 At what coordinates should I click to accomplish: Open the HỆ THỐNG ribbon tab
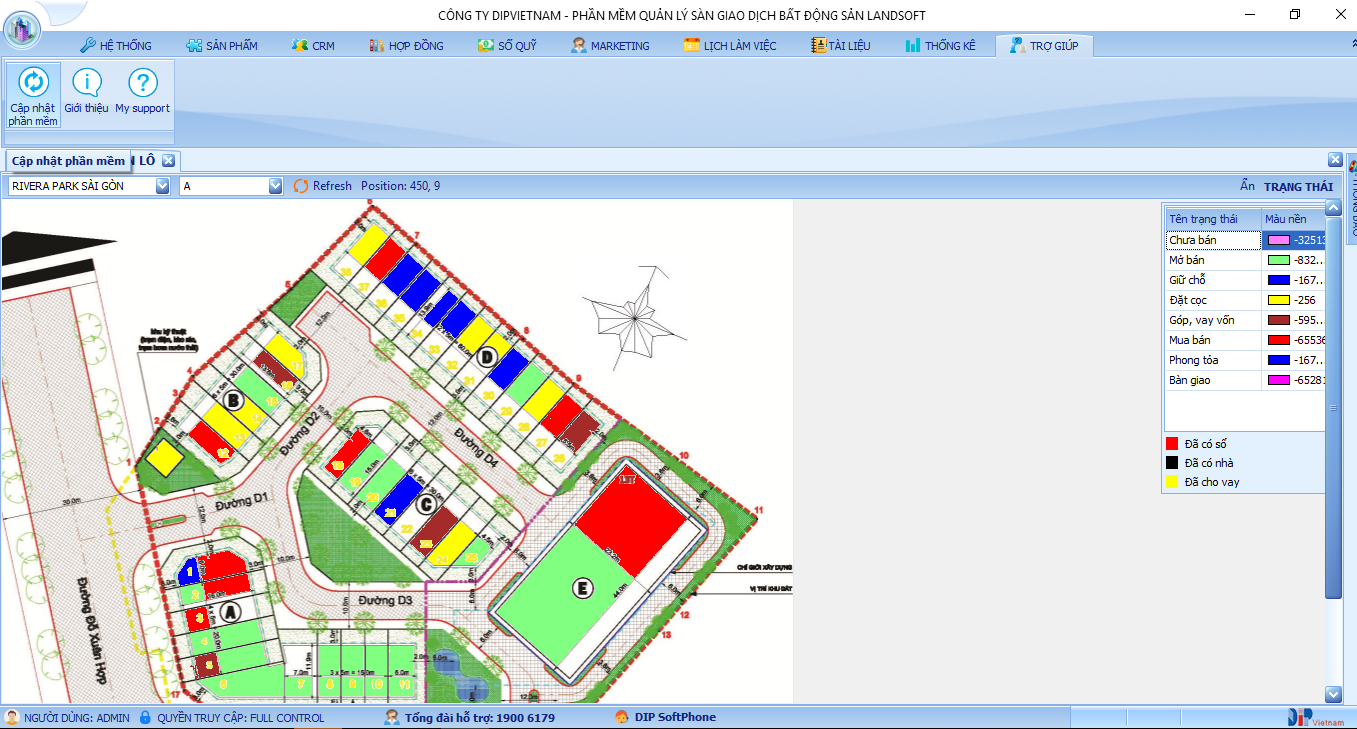click(x=116, y=46)
